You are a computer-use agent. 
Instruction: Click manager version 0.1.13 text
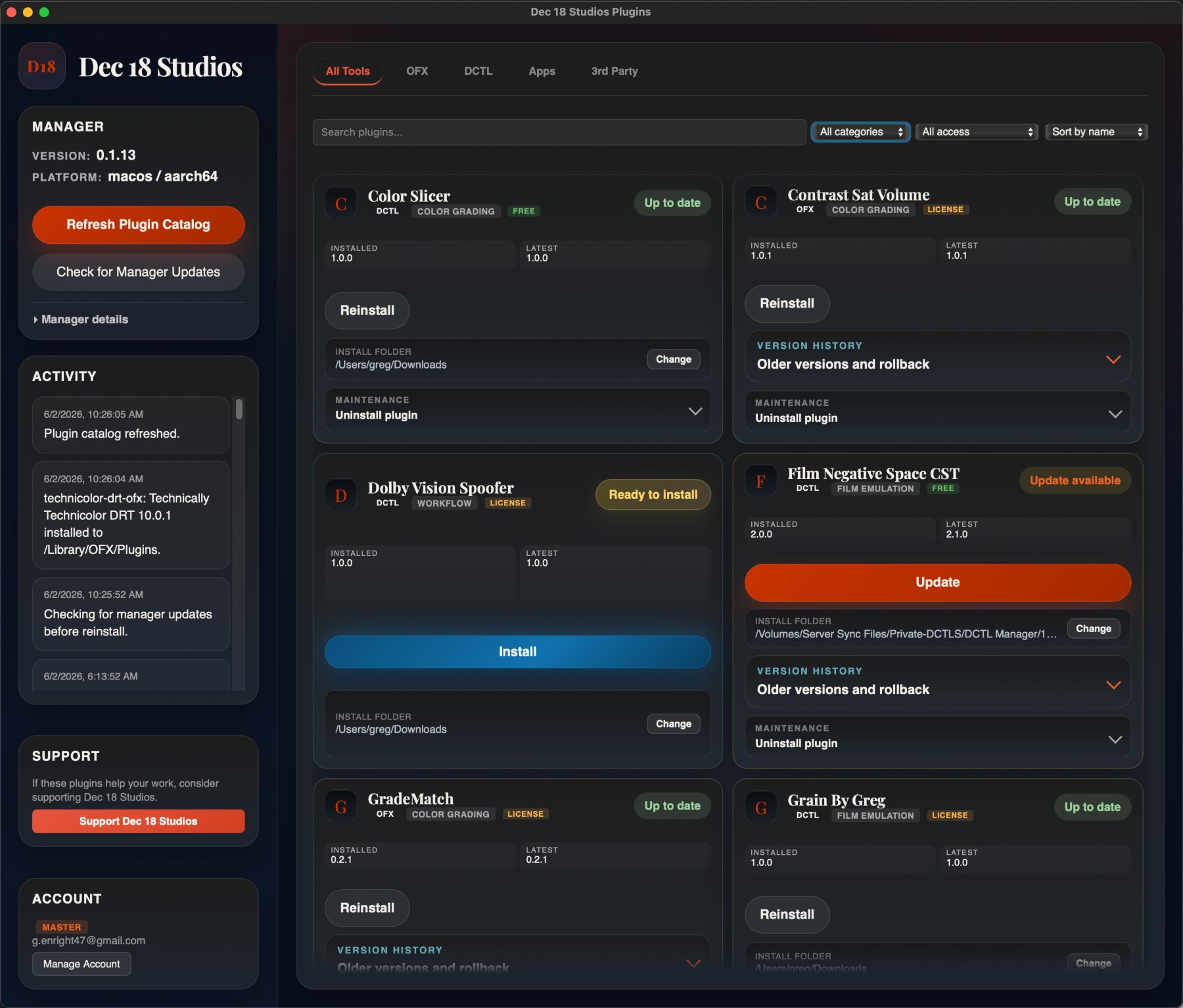pyautogui.click(x=116, y=155)
